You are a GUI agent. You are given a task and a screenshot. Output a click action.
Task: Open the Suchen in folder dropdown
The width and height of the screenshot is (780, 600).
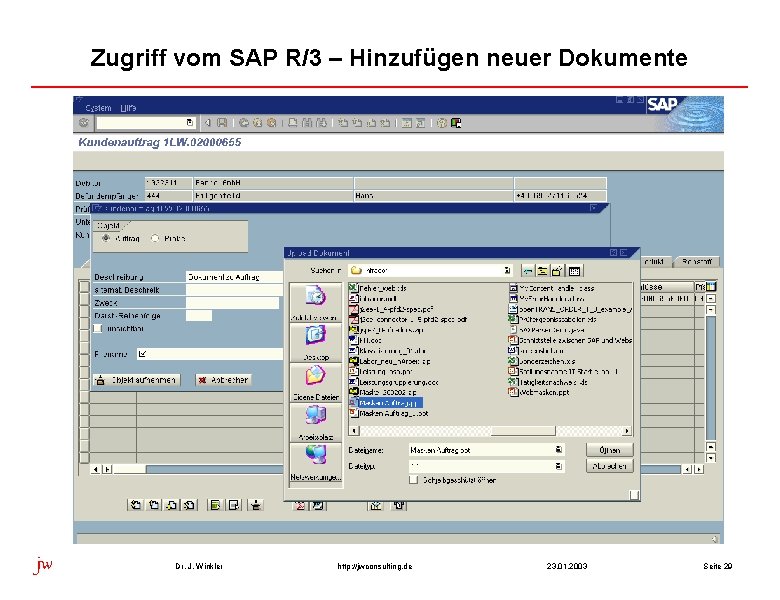[507, 270]
